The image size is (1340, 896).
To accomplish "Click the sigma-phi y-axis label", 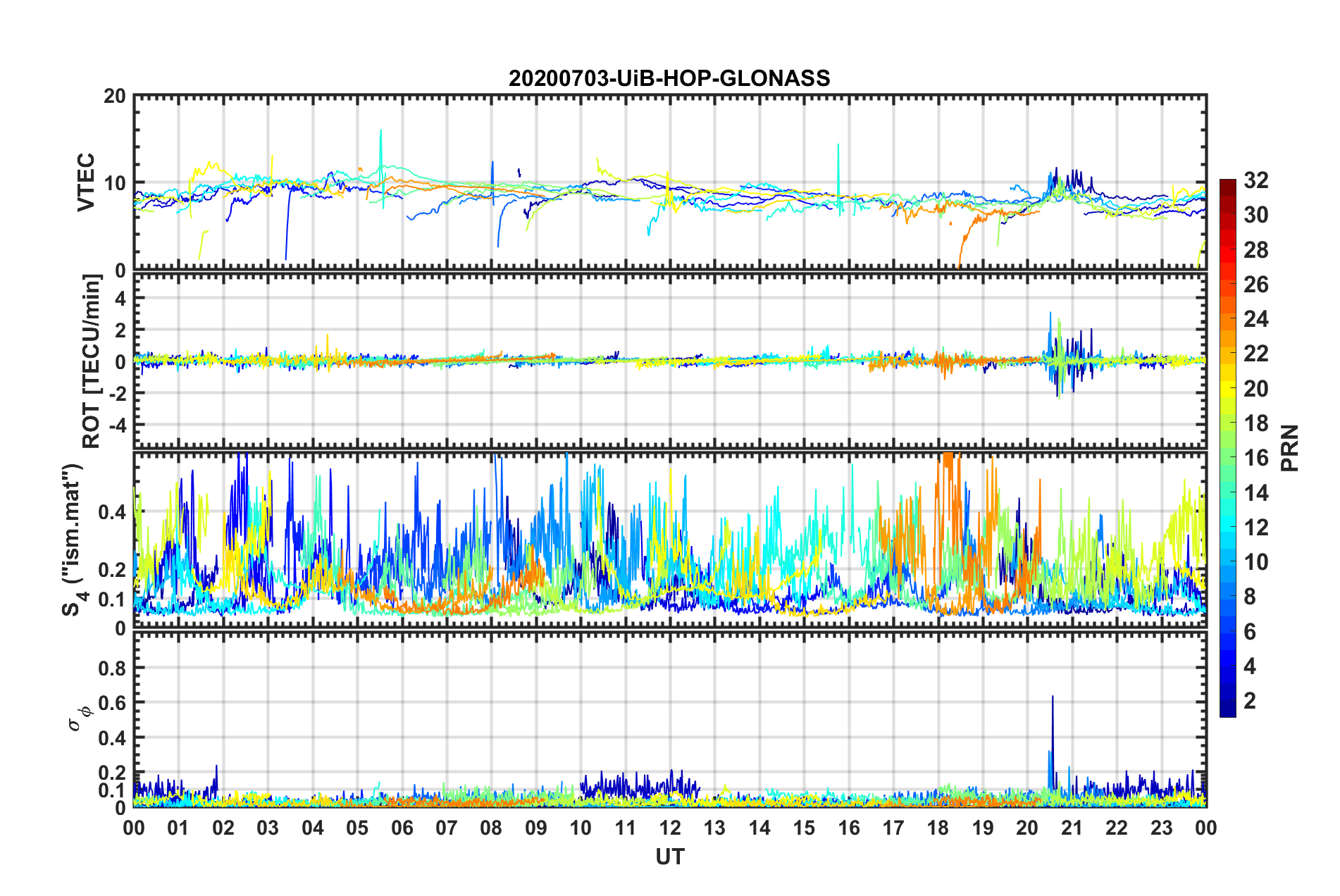I will (x=80, y=719).
